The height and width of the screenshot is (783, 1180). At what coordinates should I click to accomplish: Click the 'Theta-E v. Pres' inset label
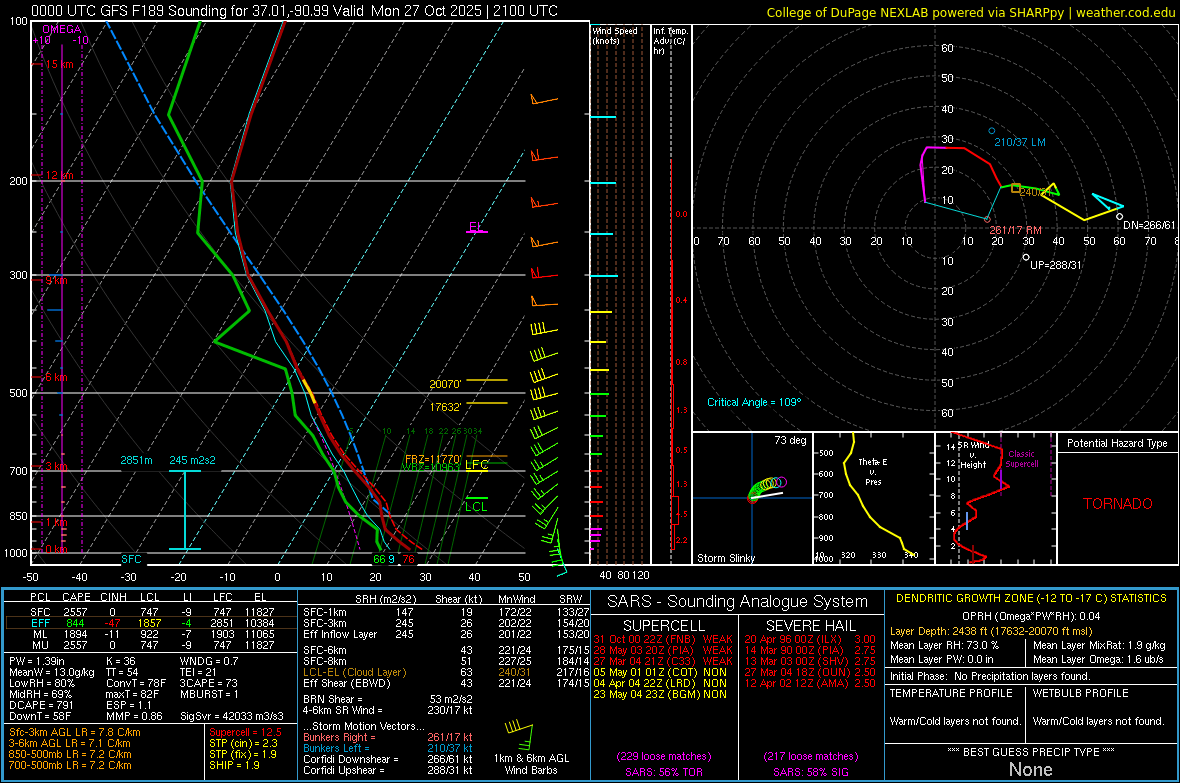click(873, 471)
